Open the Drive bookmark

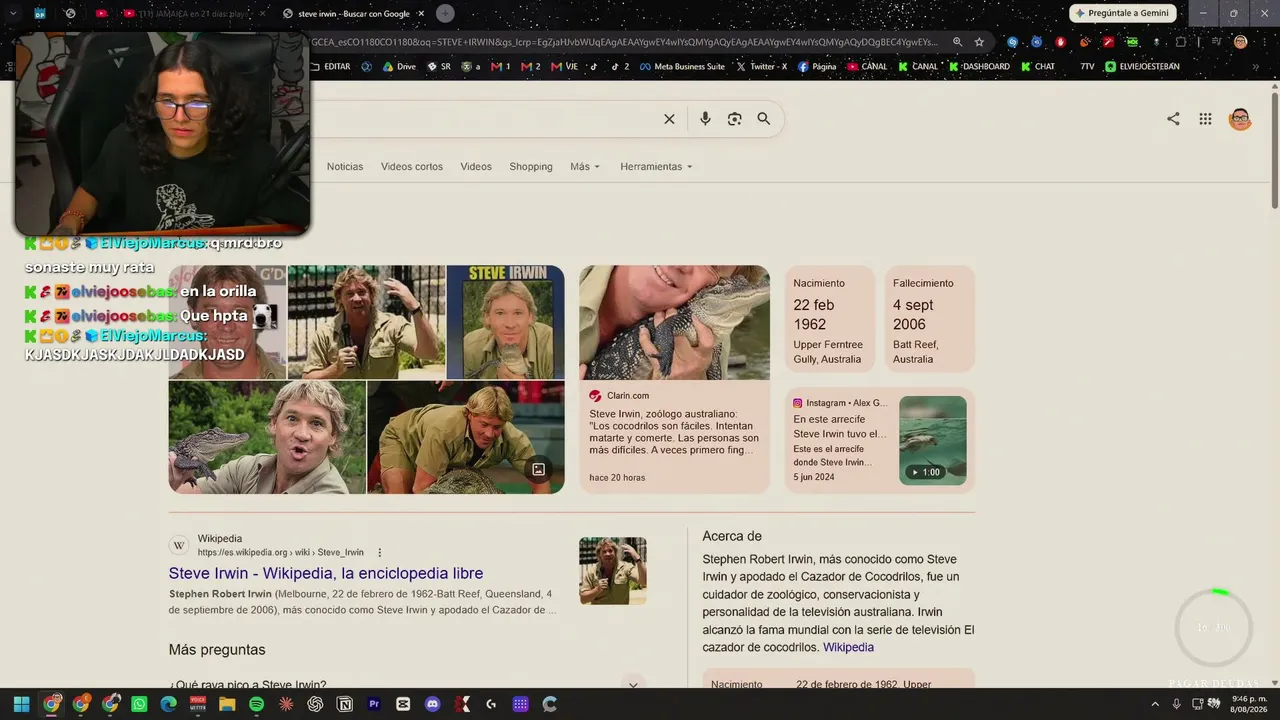pos(399,67)
